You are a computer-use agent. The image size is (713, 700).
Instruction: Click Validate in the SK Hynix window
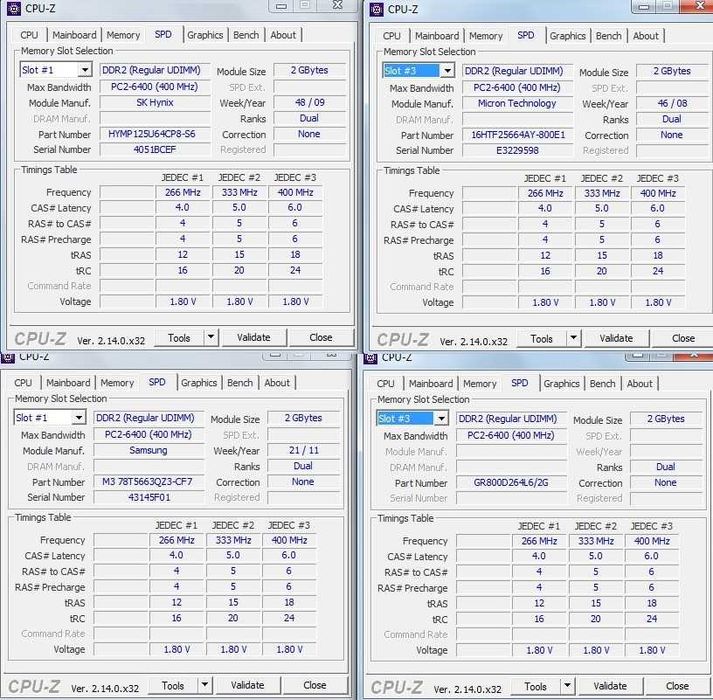click(254, 337)
